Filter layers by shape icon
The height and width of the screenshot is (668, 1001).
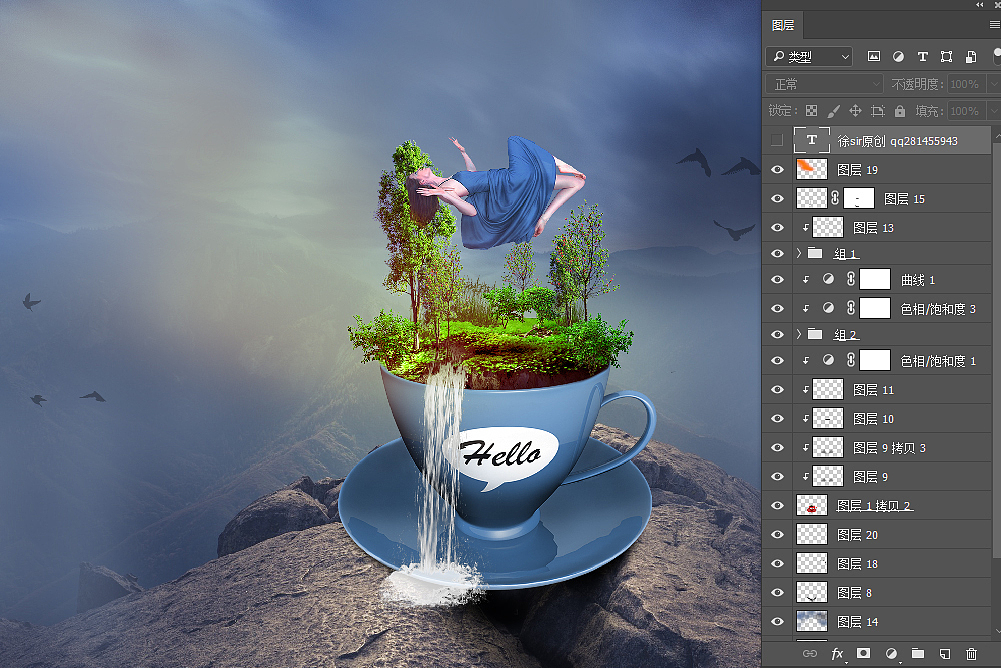[947, 57]
